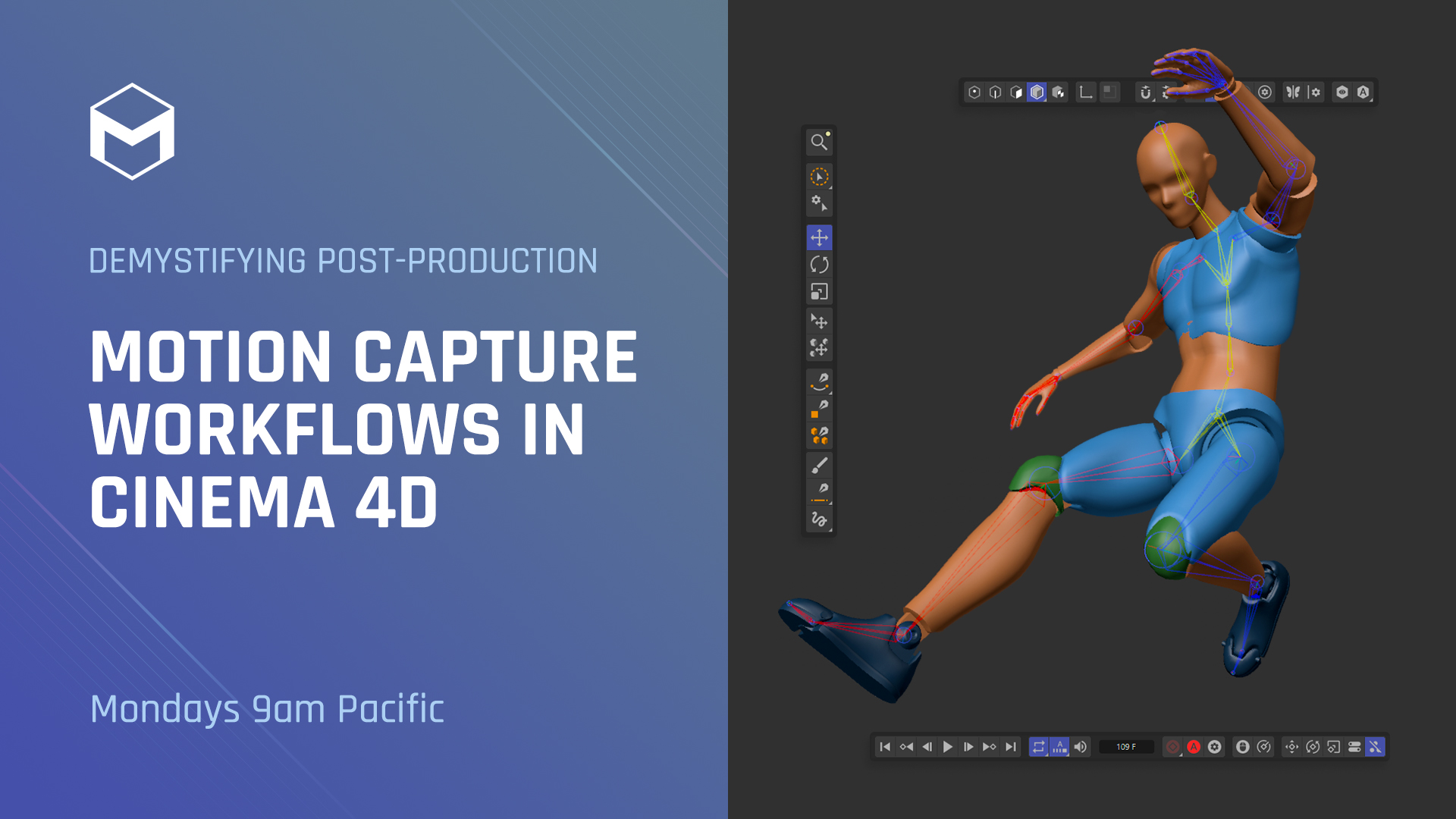Jump to the start of the timeline
This screenshot has width=1456, height=819.
884,746
